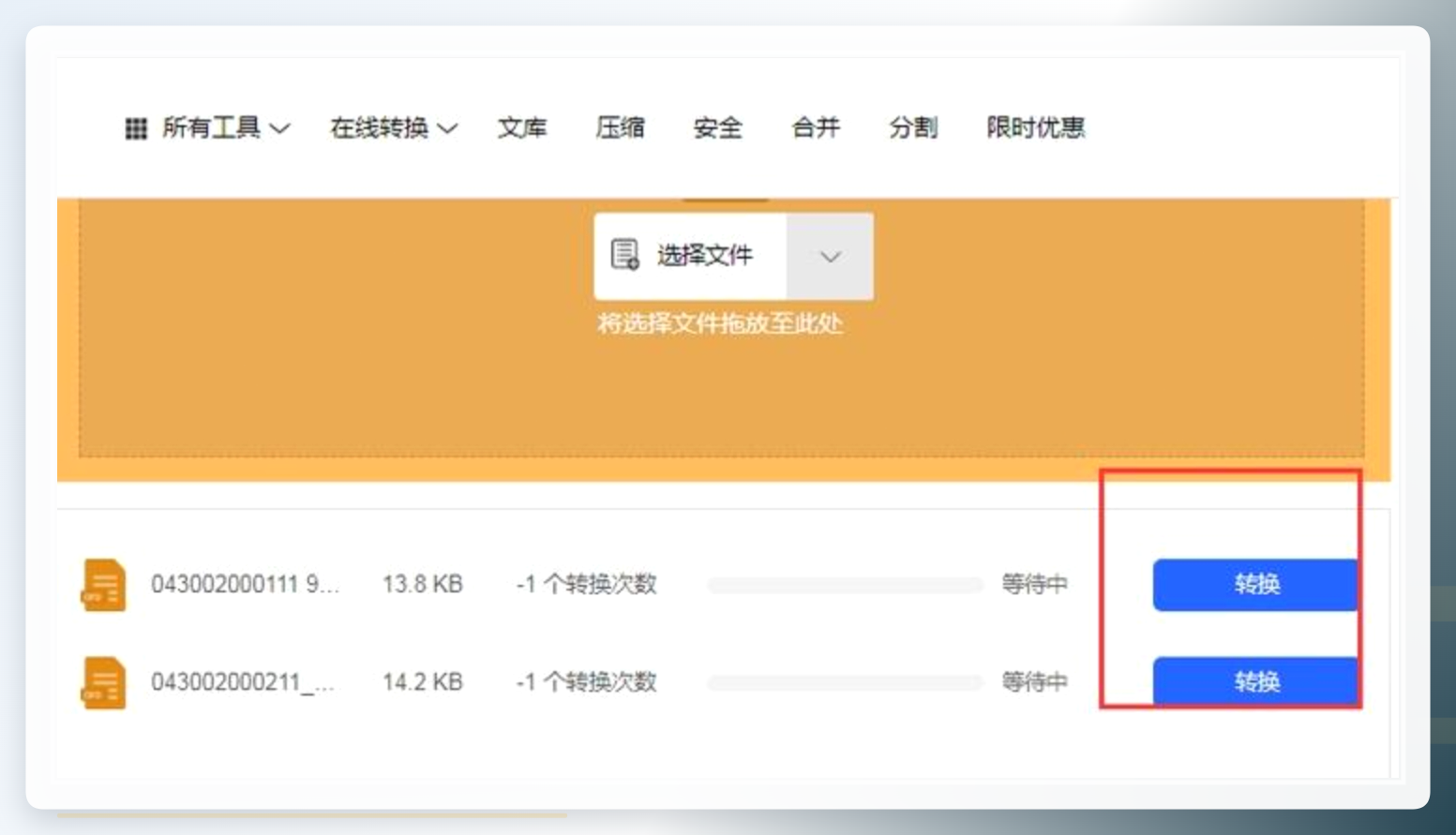Click -1 个转换次数 in 14.2 KB row

[x=586, y=681]
